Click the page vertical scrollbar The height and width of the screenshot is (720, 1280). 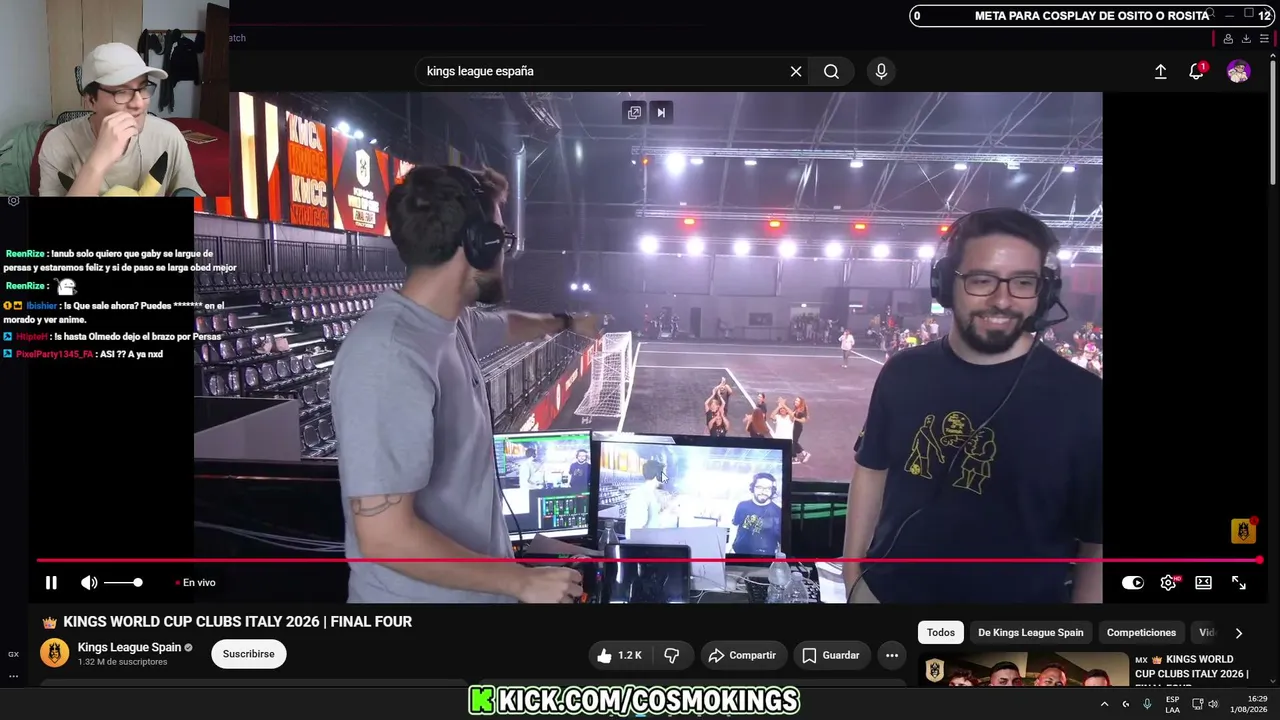pos(1273,120)
